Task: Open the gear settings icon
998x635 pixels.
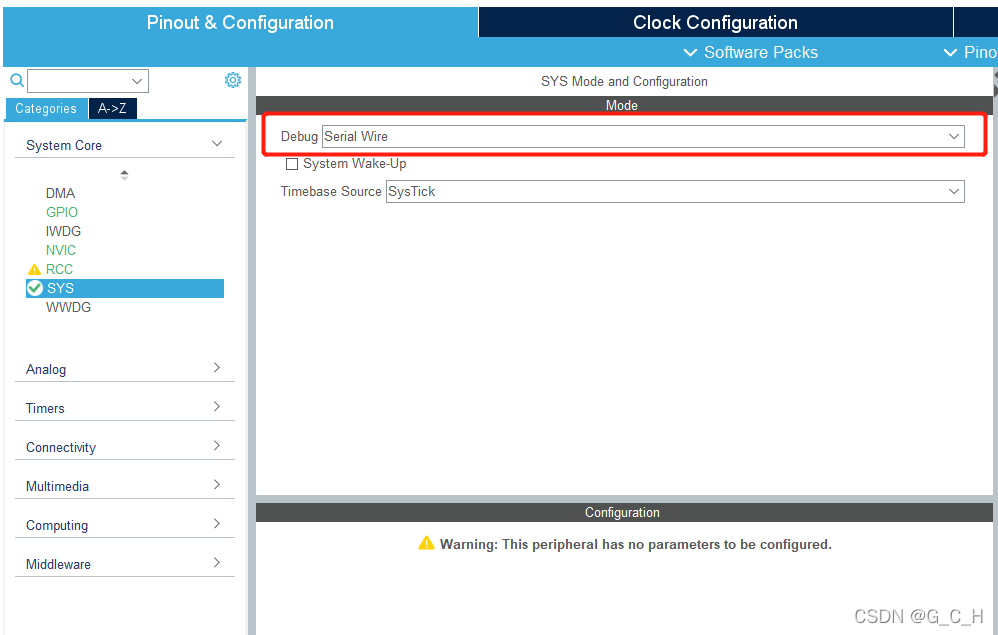Action: (x=233, y=80)
